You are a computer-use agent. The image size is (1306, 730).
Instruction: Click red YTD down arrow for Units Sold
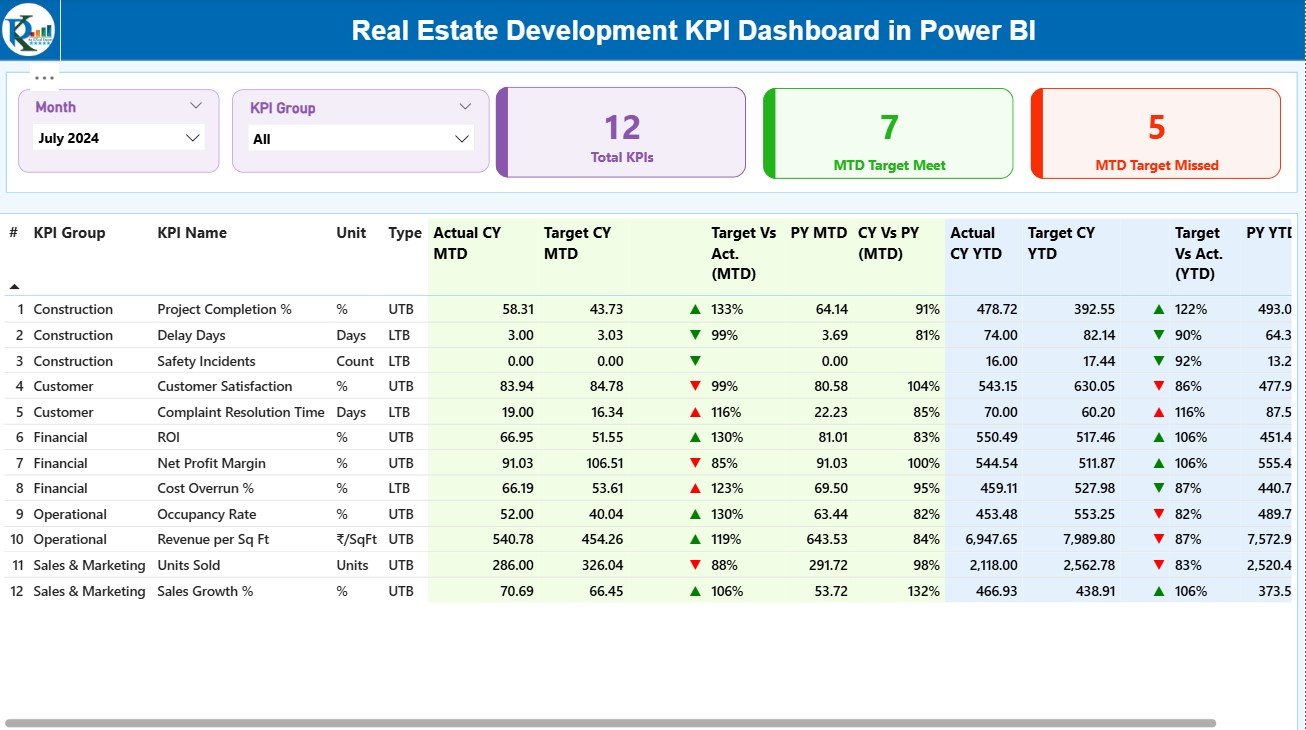[1159, 565]
